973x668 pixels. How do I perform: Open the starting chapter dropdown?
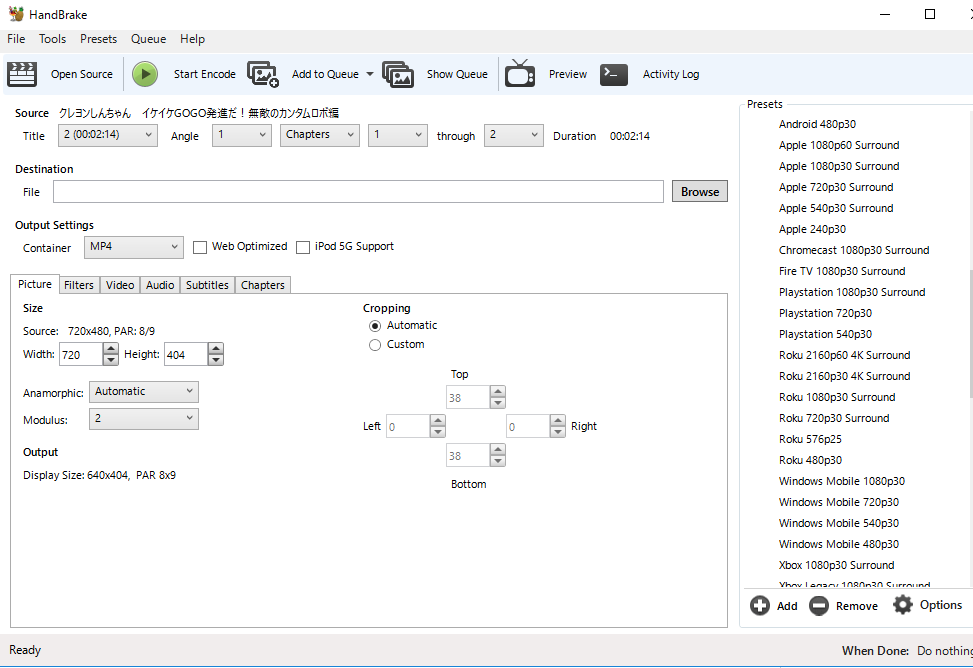click(398, 135)
